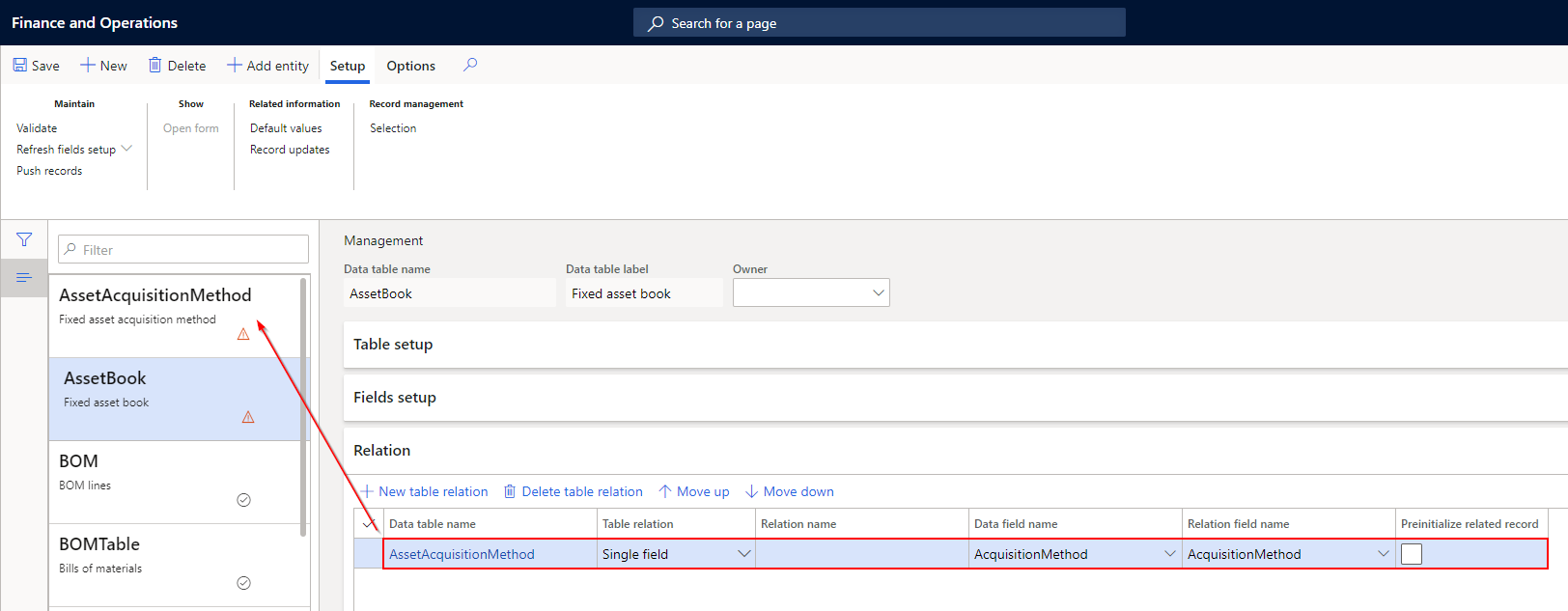
Task: Click the check status icon on BOM
Action: [243, 500]
